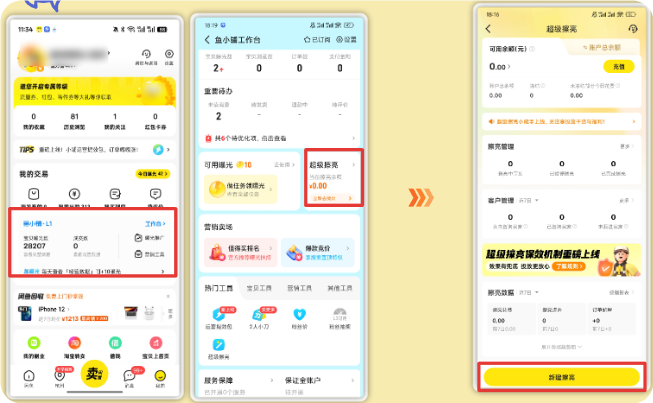Open the green circular icon in bottom shortcuts

point(34,343)
